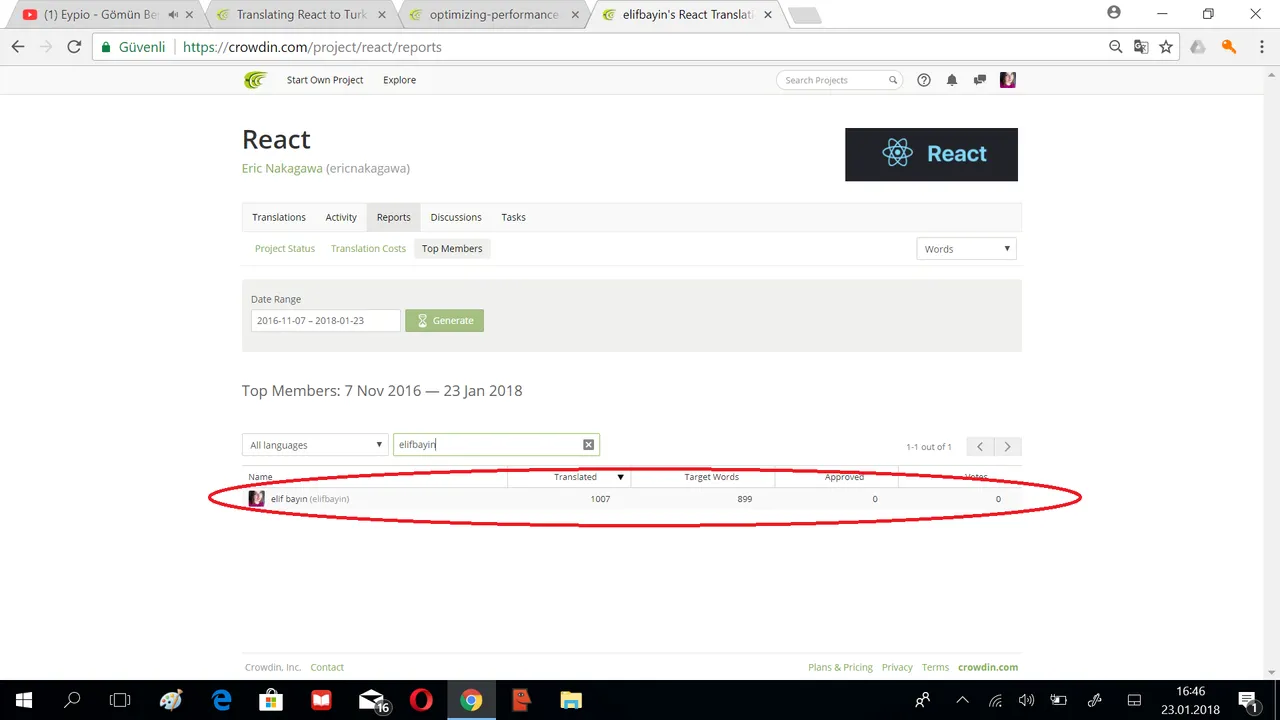Click the green secure lock icon
This screenshot has width=1280, height=720.
click(x=105, y=47)
